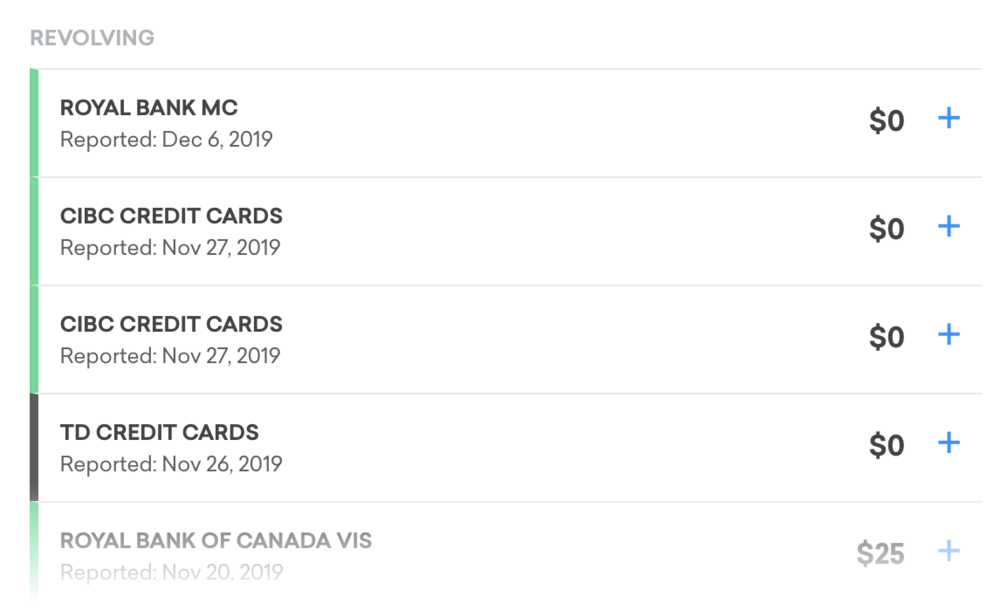Expand the ROYAL BANK MC account plus icon
This screenshot has width=1000, height=611.
point(948,119)
